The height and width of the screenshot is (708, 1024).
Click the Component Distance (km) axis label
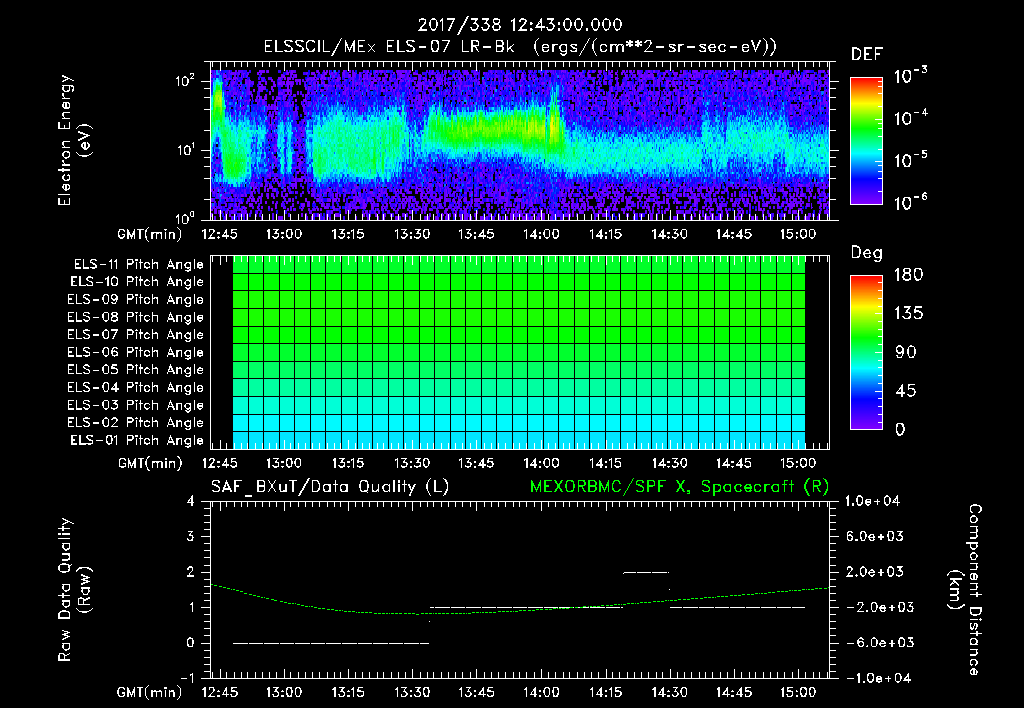[x=965, y=590]
